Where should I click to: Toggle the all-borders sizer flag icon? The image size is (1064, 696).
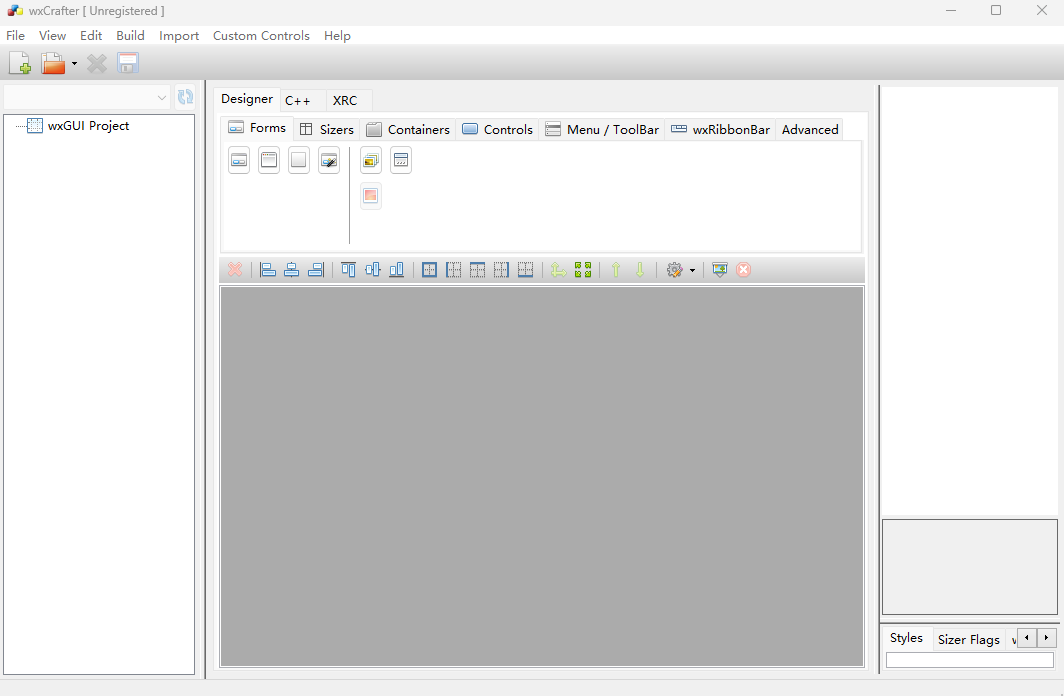[x=429, y=270]
